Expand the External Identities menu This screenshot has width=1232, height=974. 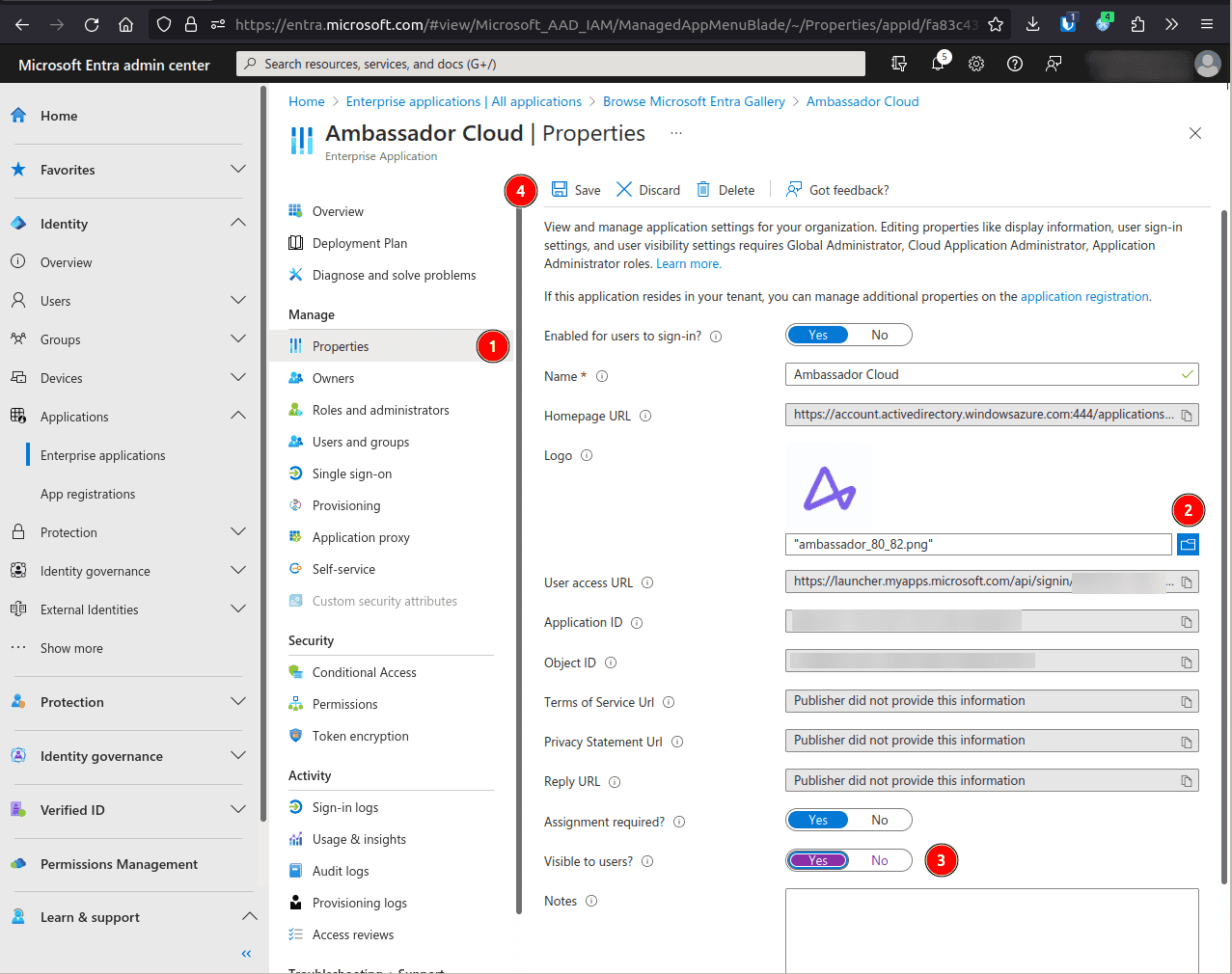click(238, 609)
